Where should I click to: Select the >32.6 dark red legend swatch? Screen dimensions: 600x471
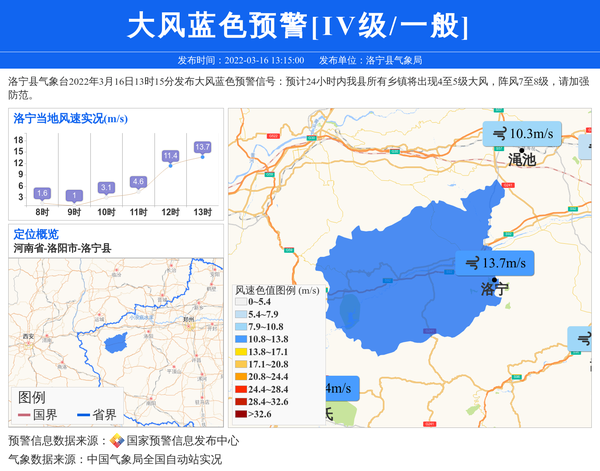click(x=240, y=413)
